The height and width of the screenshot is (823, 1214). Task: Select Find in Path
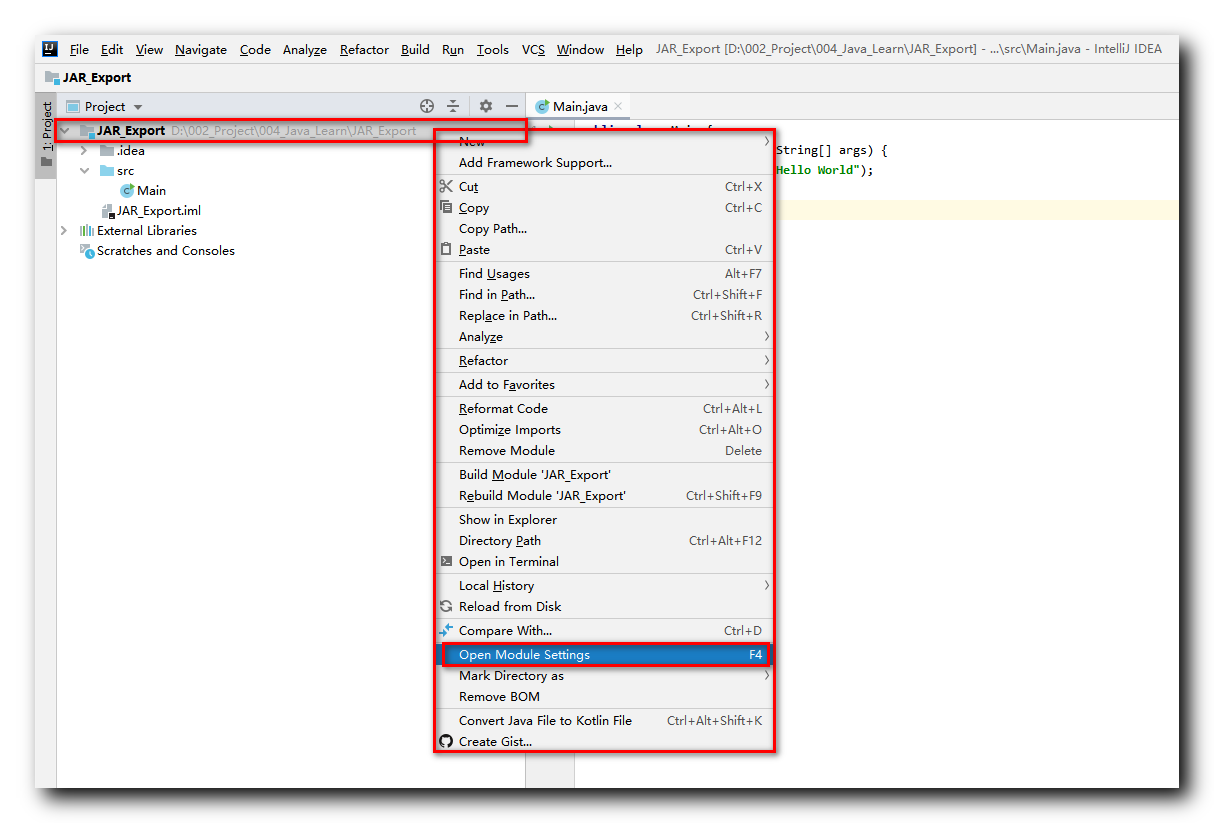coord(604,294)
